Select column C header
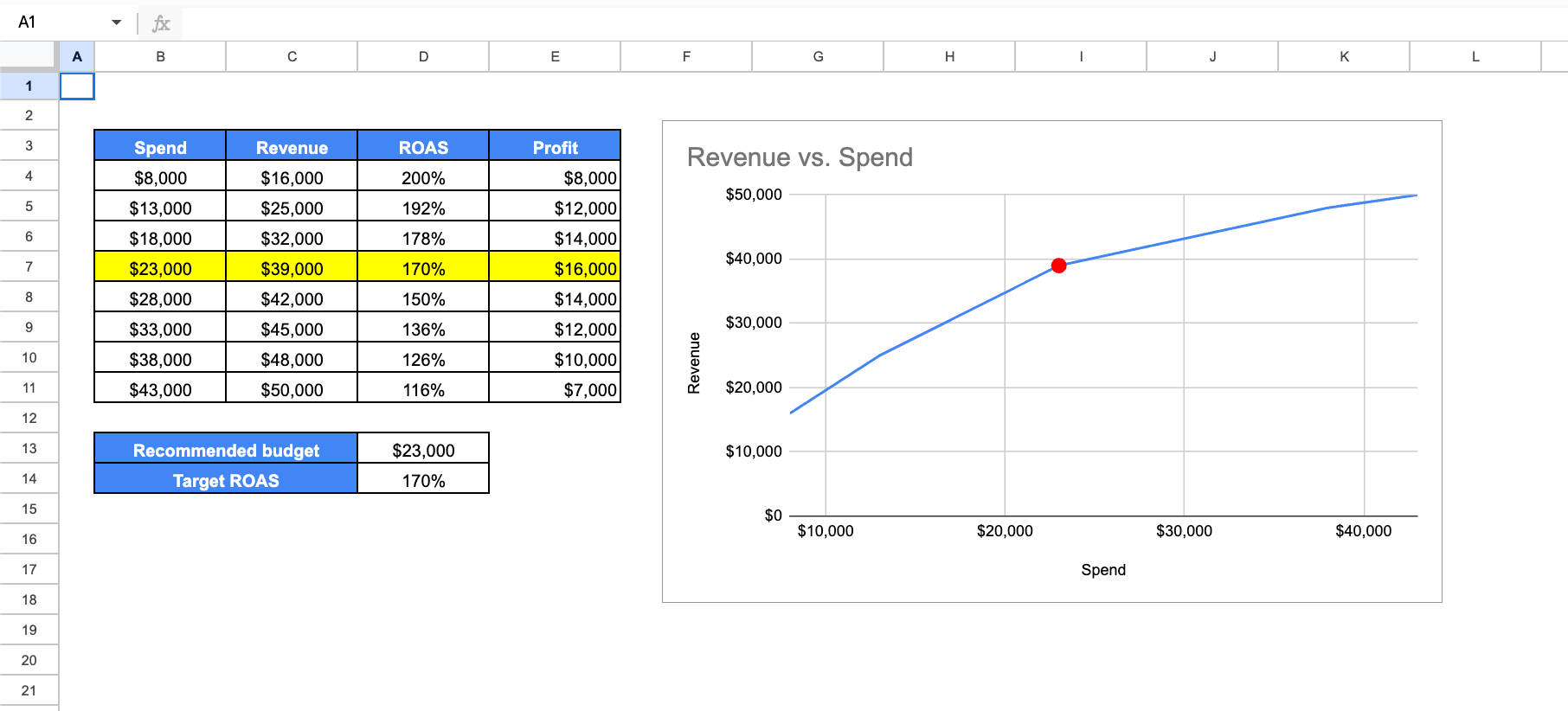 click(x=292, y=56)
